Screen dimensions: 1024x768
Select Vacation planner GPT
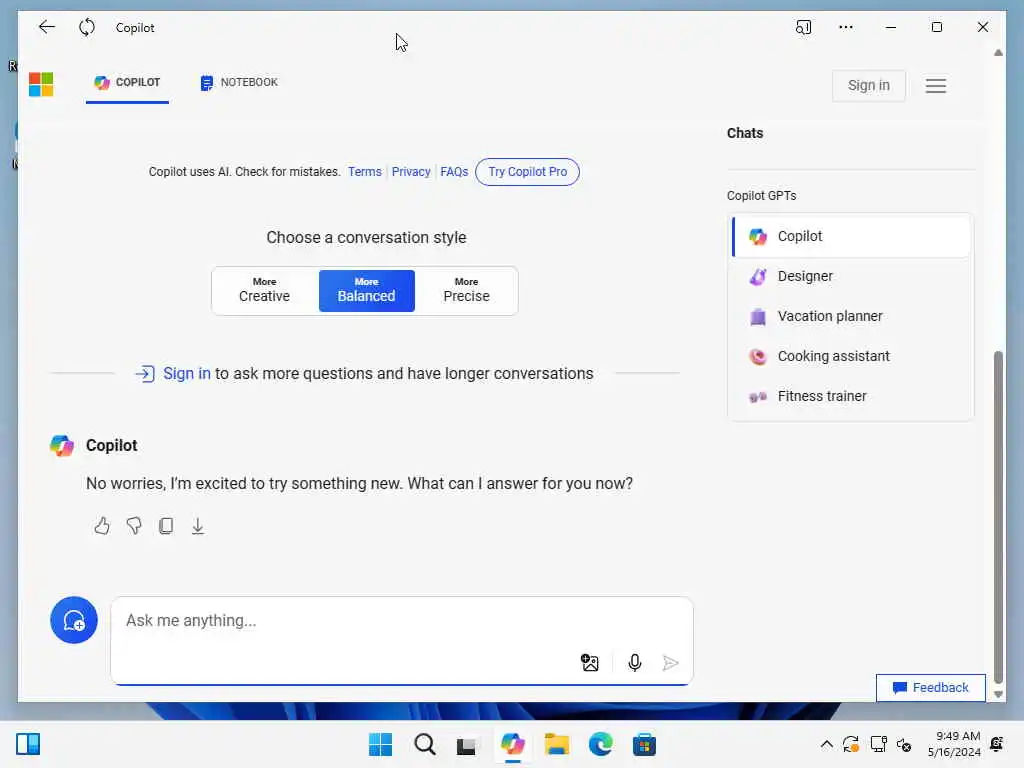pos(851,316)
